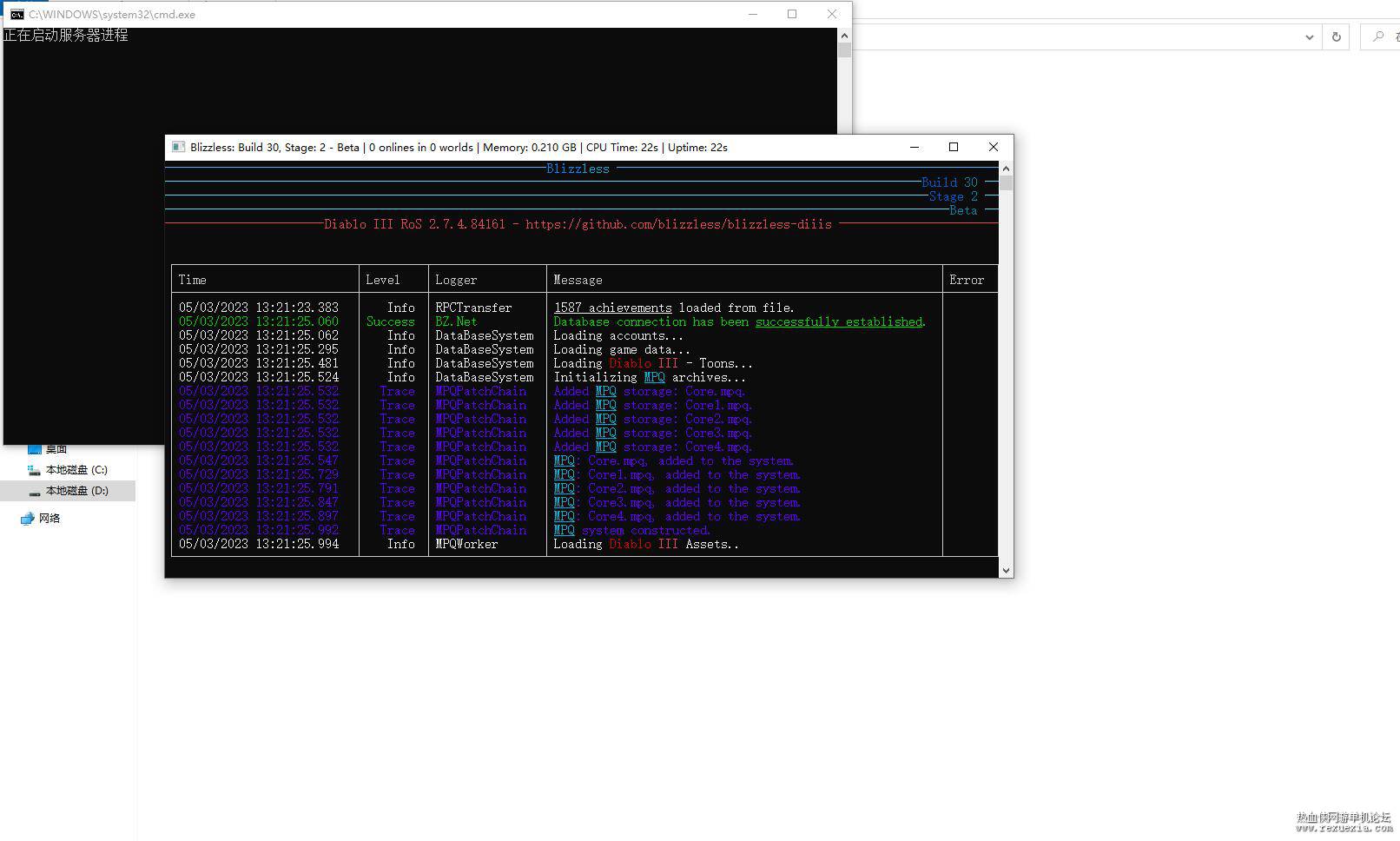Click the Message column header
The height and width of the screenshot is (841, 1400).
[x=578, y=280]
